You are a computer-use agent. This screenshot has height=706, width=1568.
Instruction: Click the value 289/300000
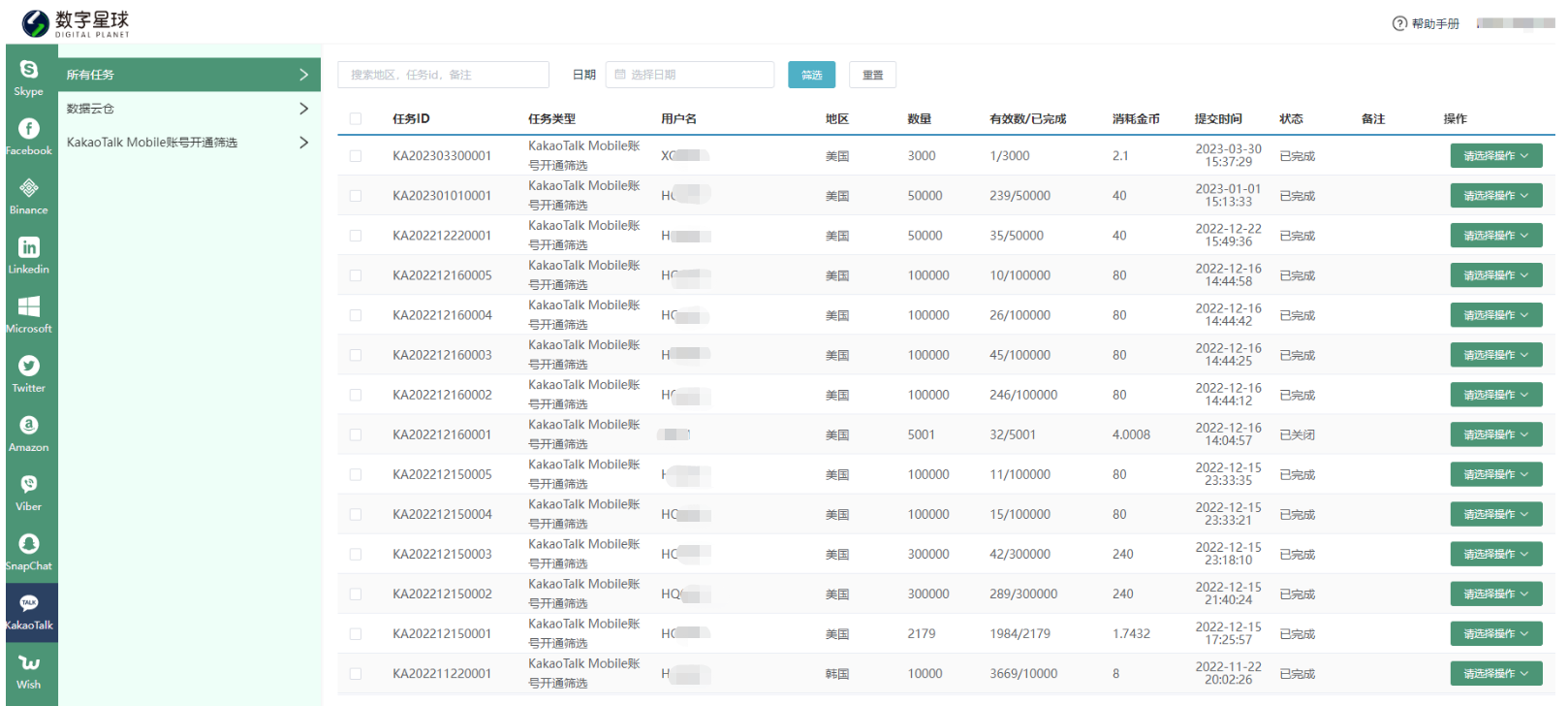pyautogui.click(x=1023, y=594)
